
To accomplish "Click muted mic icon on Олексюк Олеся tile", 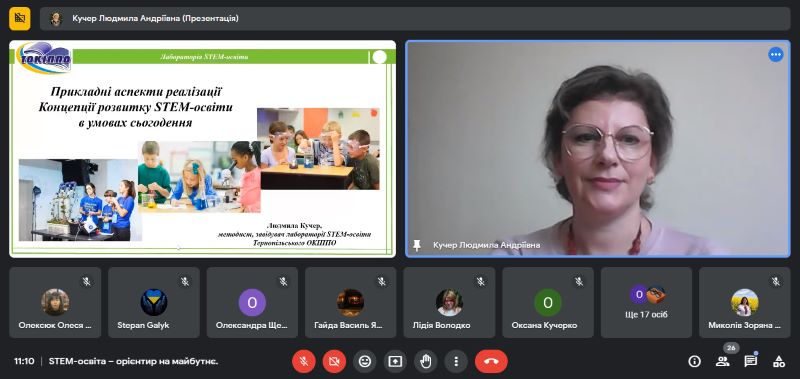I will pyautogui.click(x=87, y=282).
